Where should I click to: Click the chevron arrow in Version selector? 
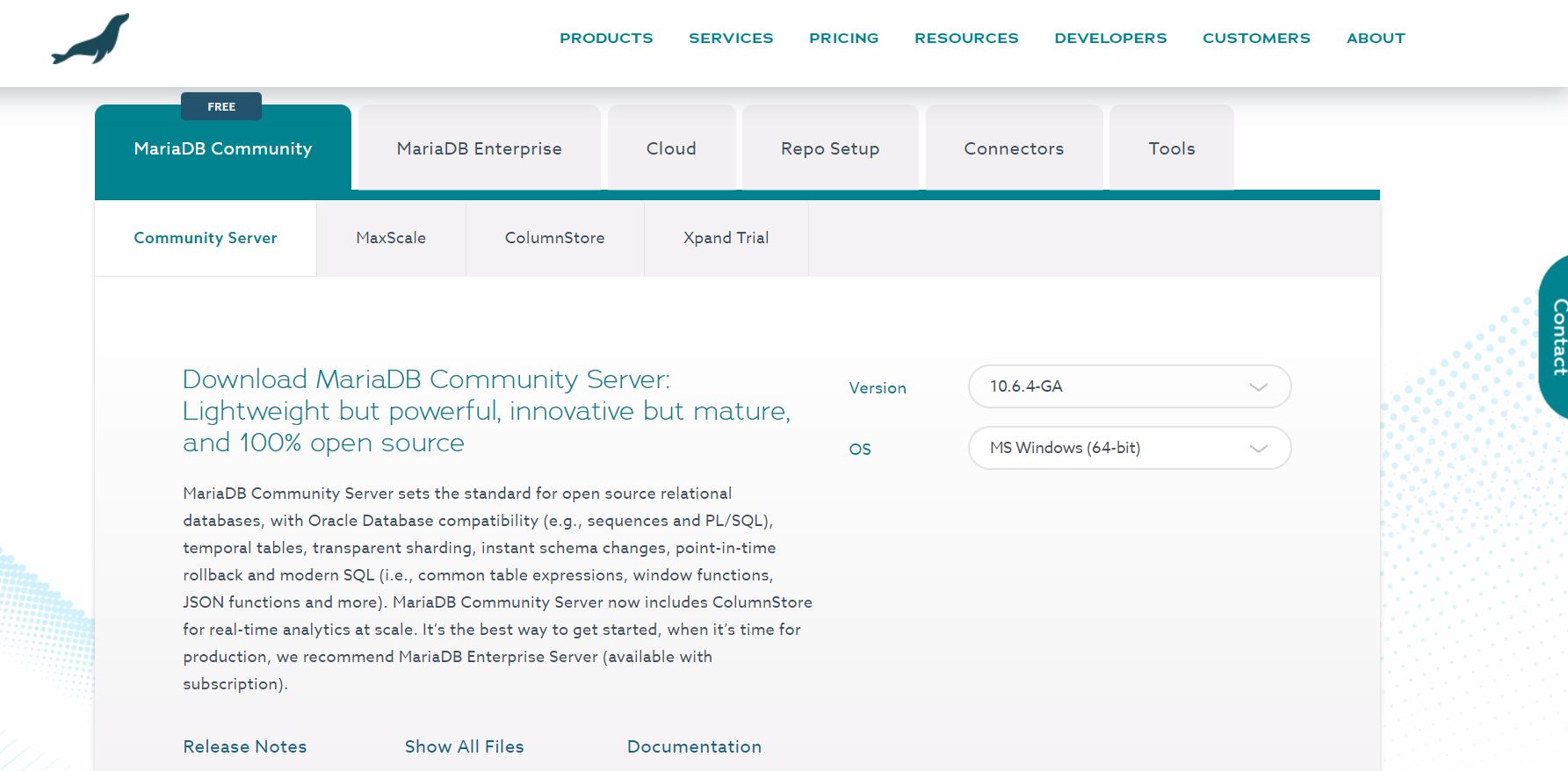1258,387
